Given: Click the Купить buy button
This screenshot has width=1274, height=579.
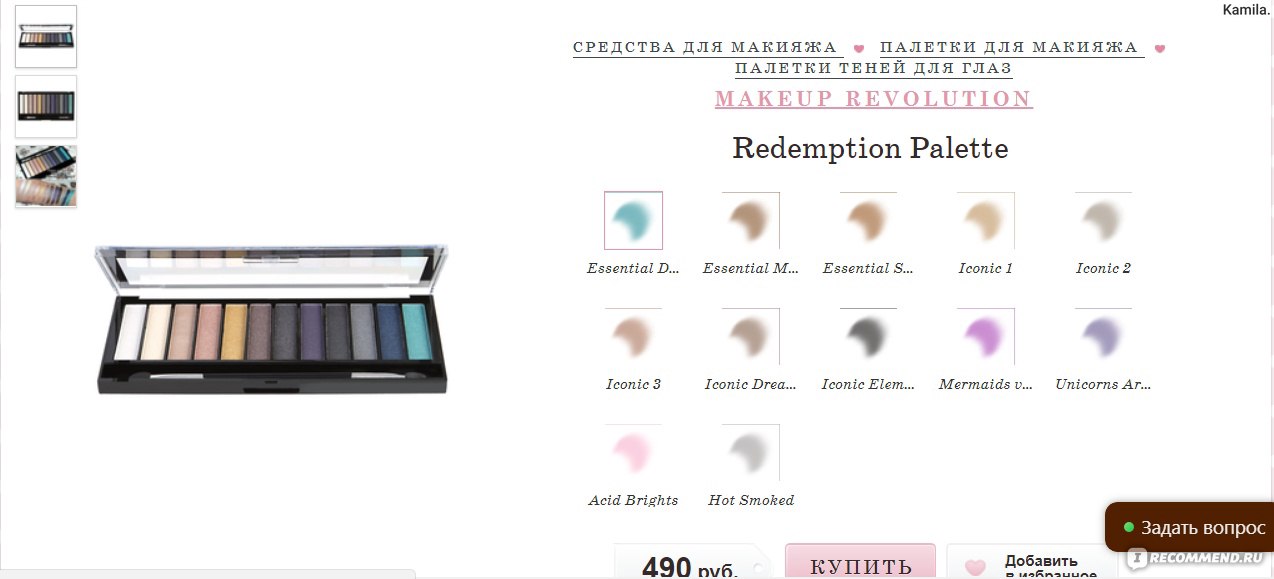Looking at the screenshot, I should (860, 563).
